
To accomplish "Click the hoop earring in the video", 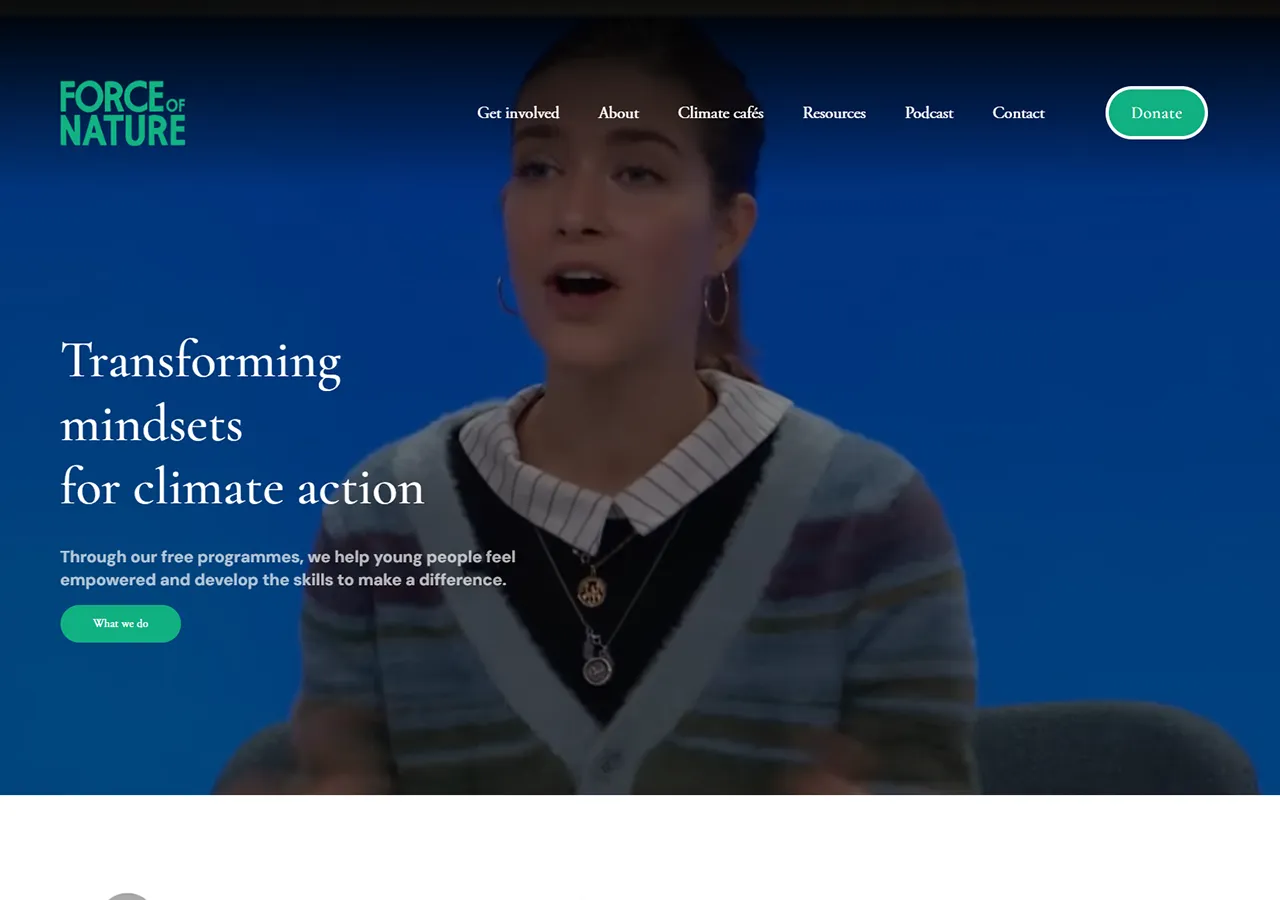I will [716, 297].
